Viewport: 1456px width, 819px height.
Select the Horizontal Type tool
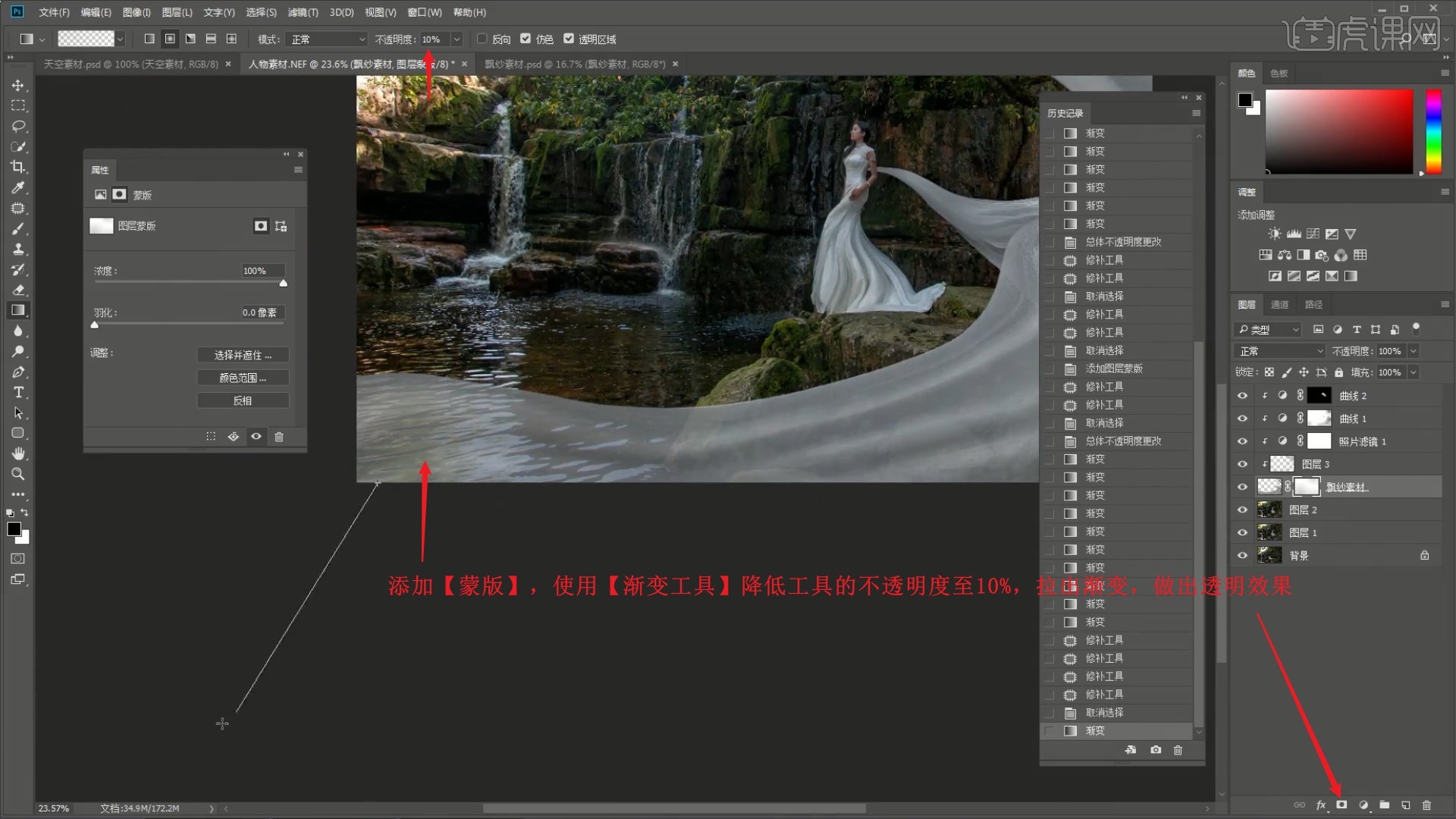(18, 392)
